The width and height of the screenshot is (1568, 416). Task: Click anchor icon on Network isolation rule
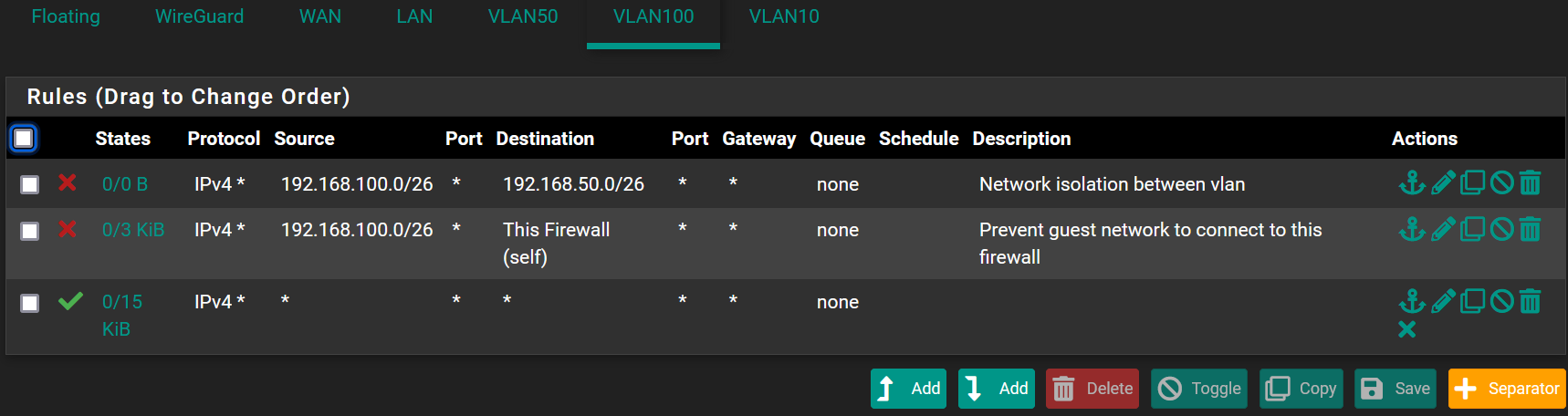[1412, 183]
